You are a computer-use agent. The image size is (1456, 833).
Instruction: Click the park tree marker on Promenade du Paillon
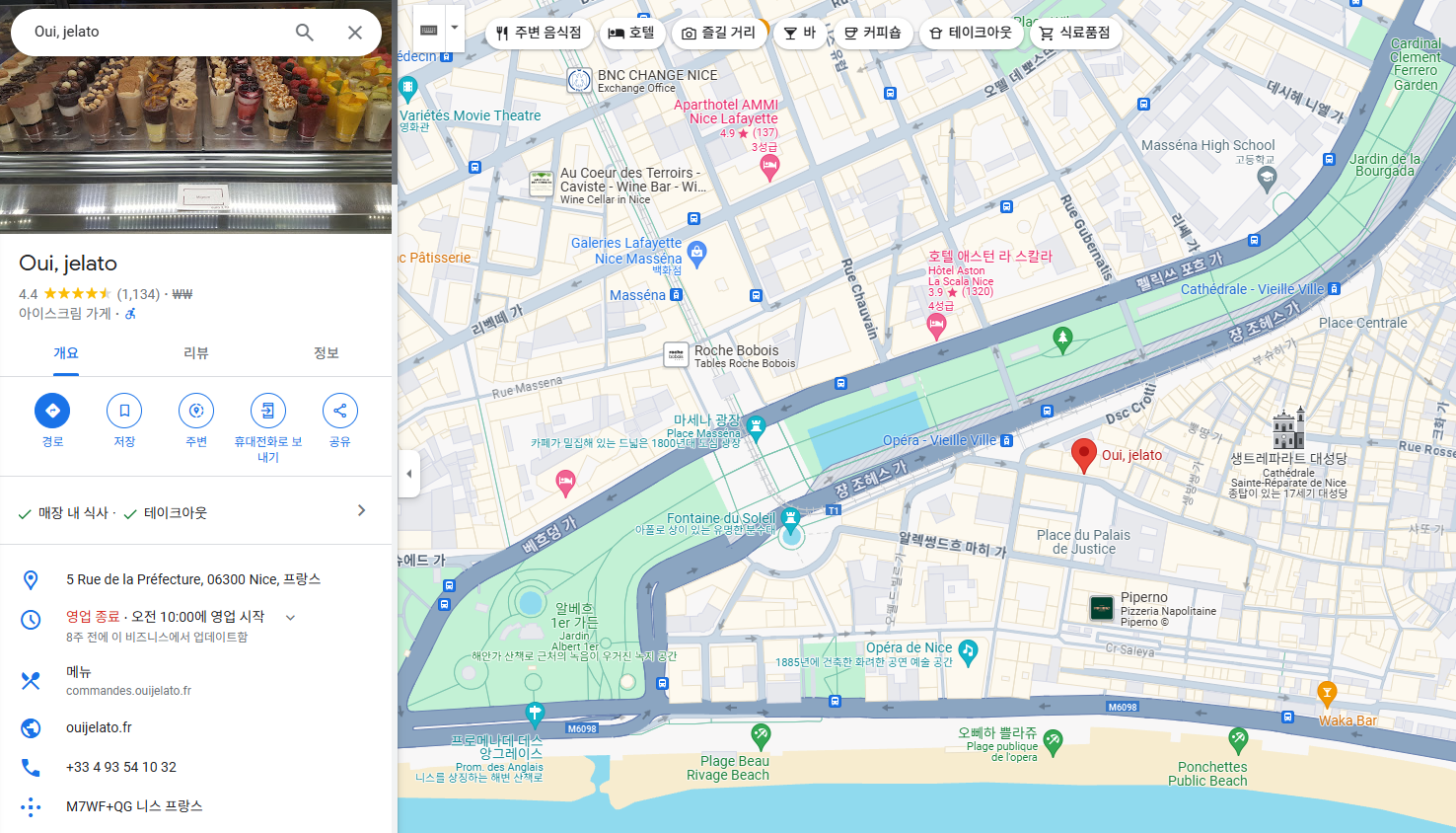(1062, 341)
